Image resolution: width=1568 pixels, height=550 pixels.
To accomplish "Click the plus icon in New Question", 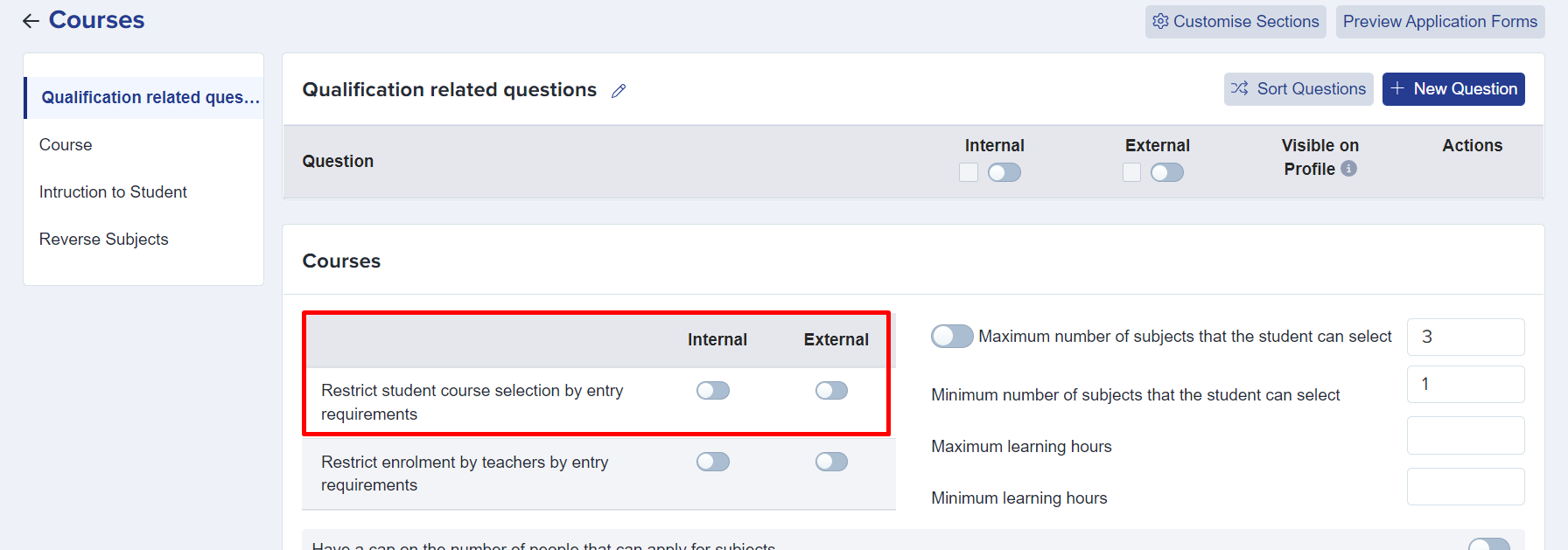I will pos(1397,88).
